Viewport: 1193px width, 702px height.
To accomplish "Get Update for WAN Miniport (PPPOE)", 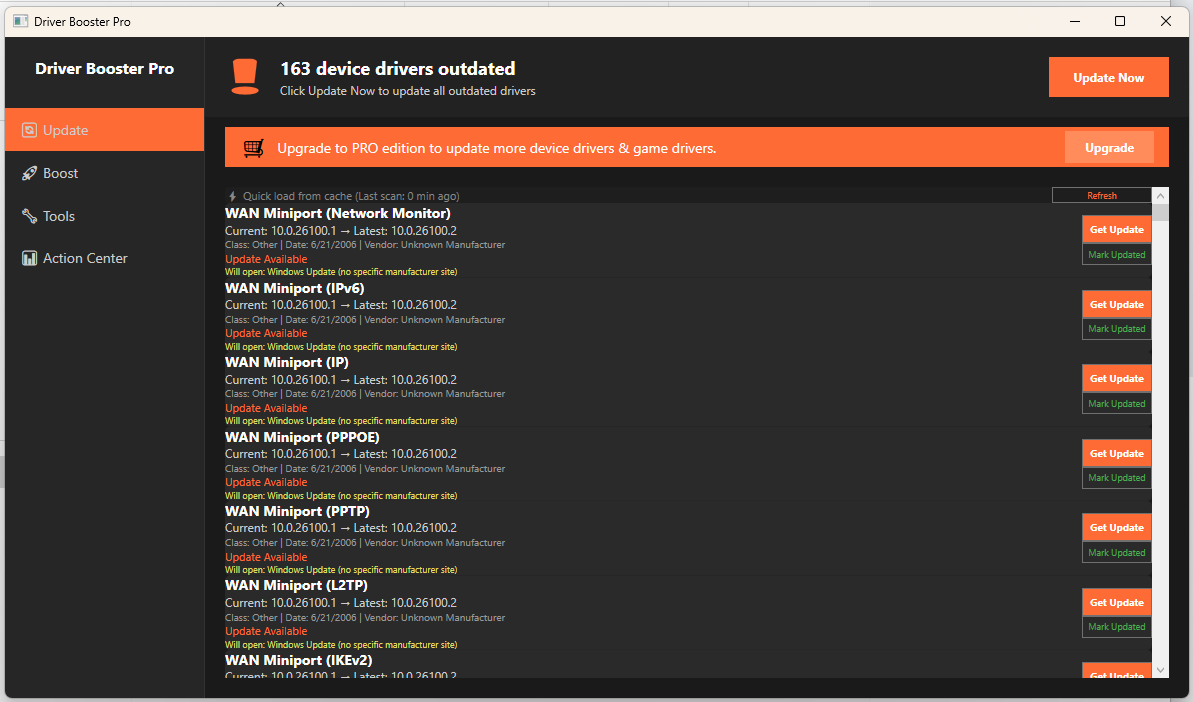I will pos(1116,453).
